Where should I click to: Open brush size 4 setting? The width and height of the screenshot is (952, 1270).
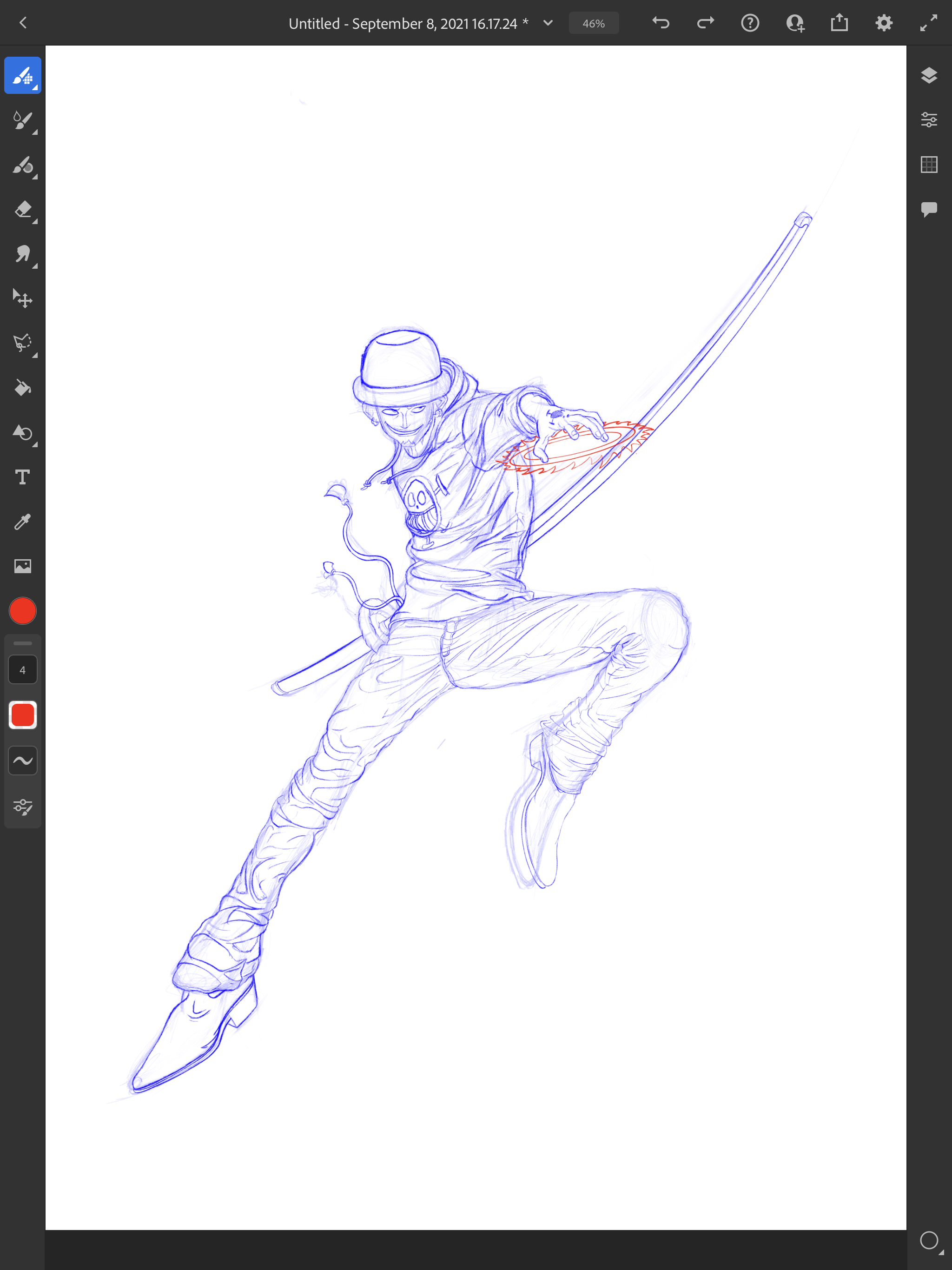[22, 670]
